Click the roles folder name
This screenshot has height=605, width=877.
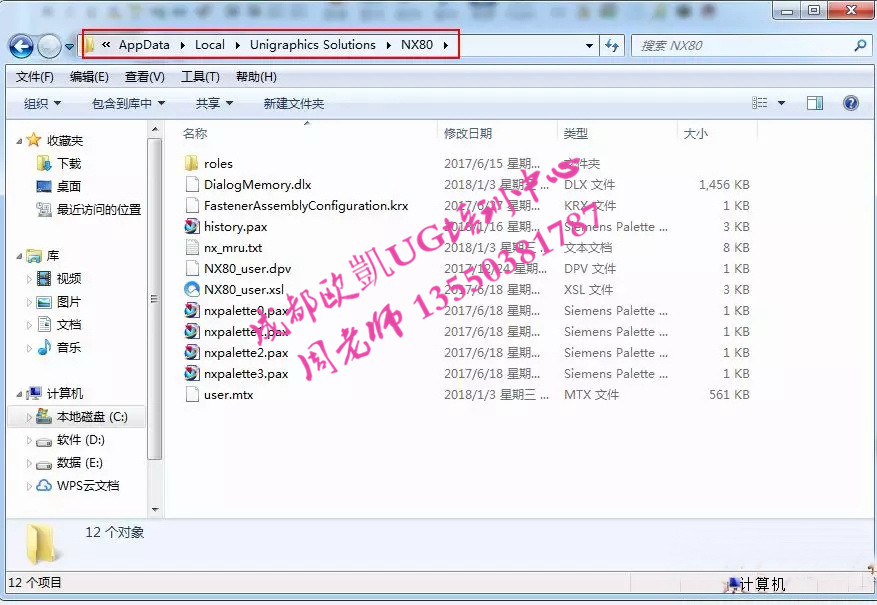pos(218,164)
